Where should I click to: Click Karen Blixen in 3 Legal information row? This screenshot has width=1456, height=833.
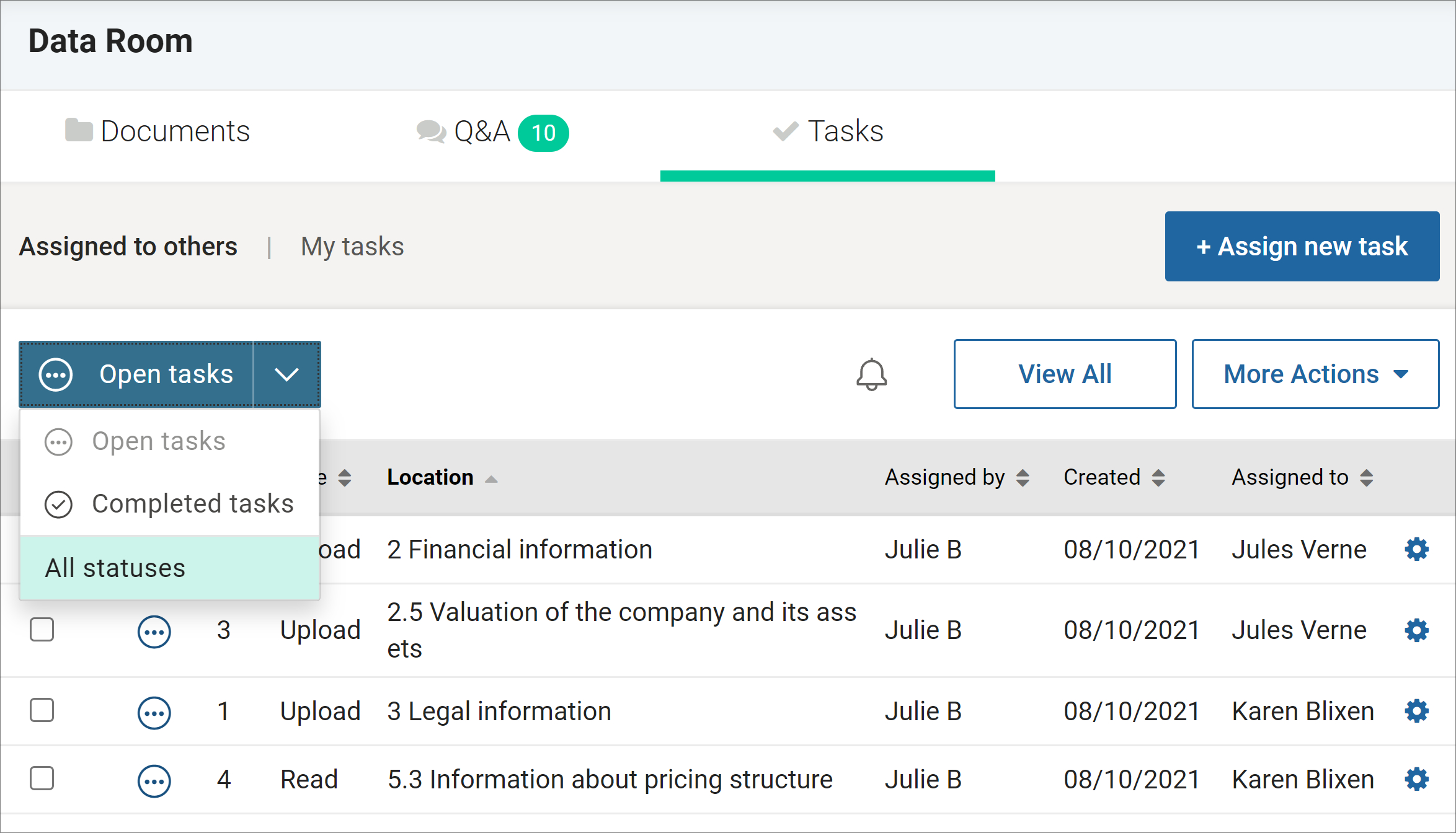[1303, 711]
